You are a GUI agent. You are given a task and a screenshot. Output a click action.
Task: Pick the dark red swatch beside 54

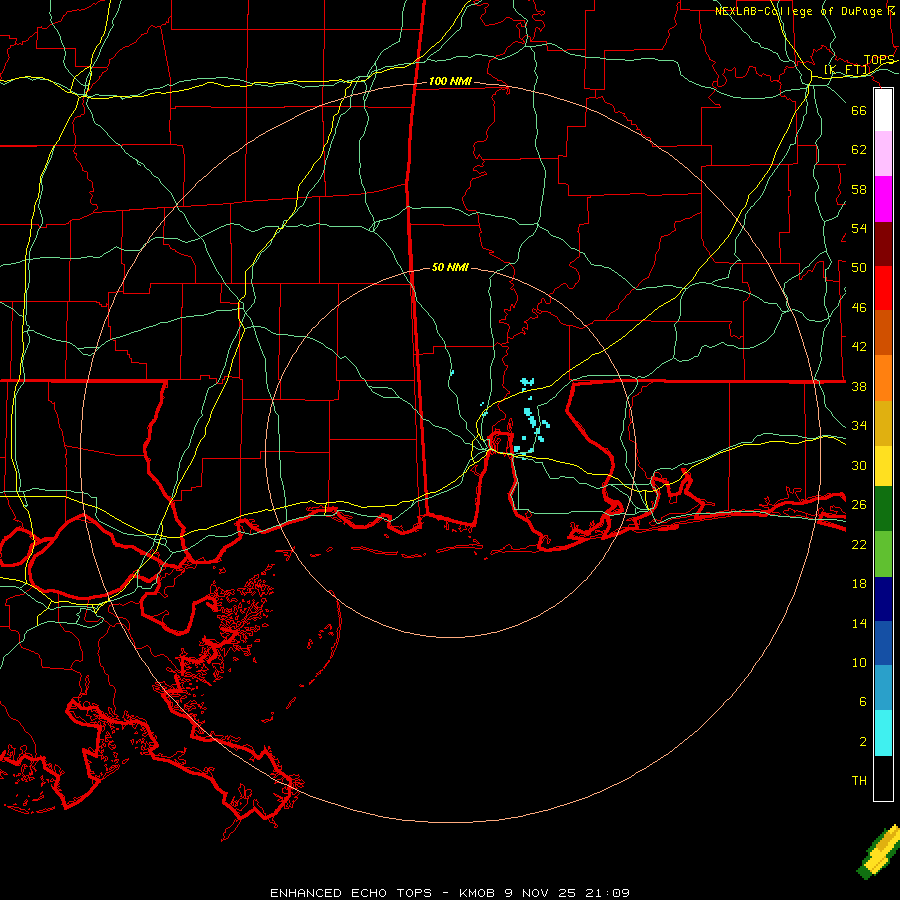click(883, 244)
